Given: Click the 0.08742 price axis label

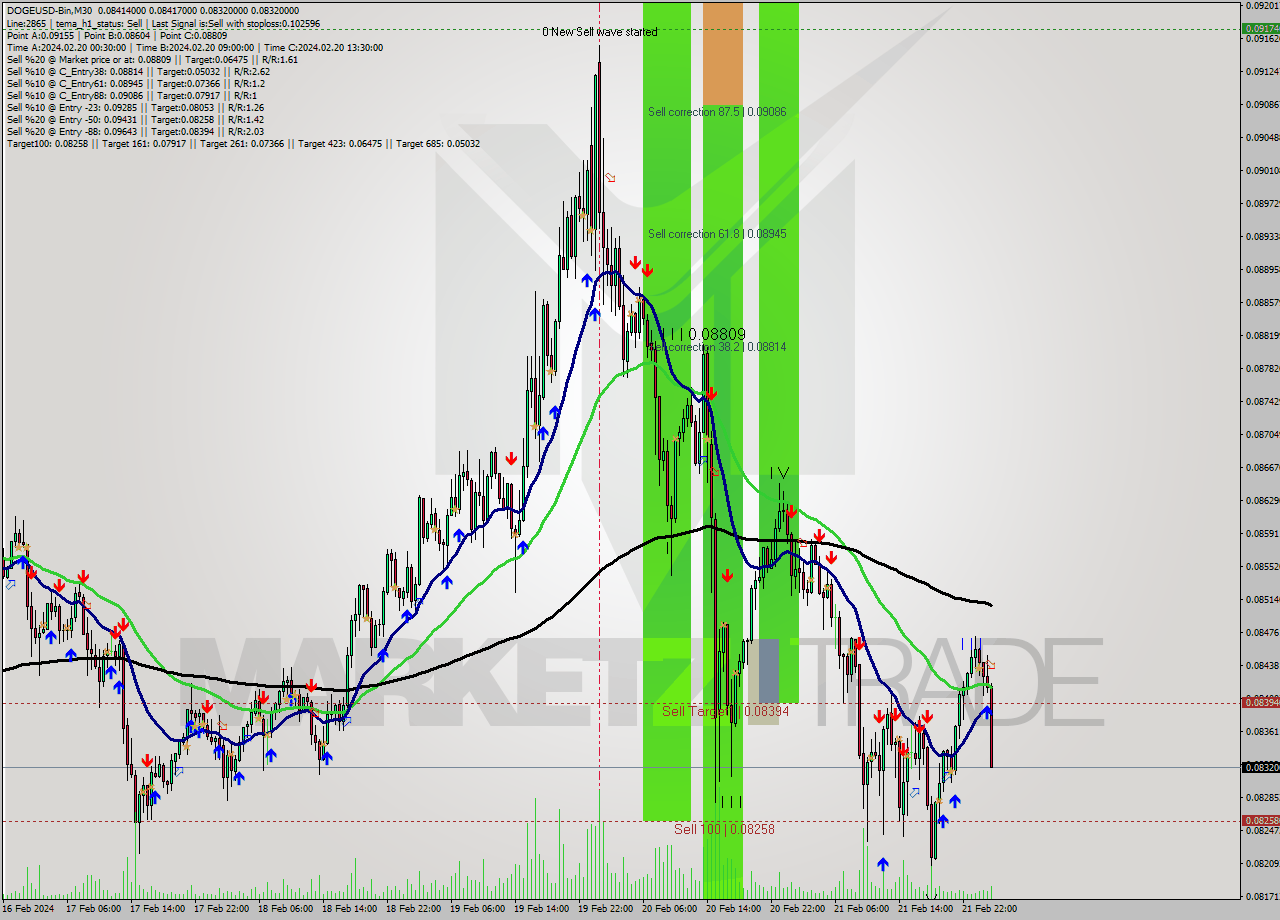Looking at the screenshot, I should pos(1263,401).
